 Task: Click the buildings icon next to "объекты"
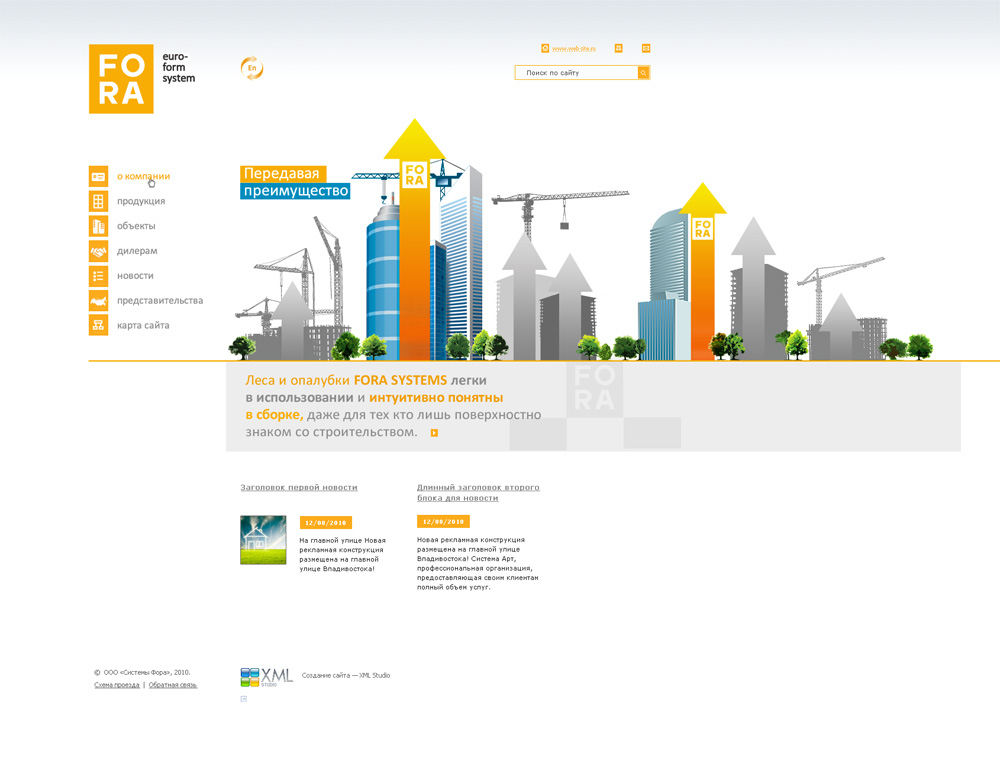point(98,226)
